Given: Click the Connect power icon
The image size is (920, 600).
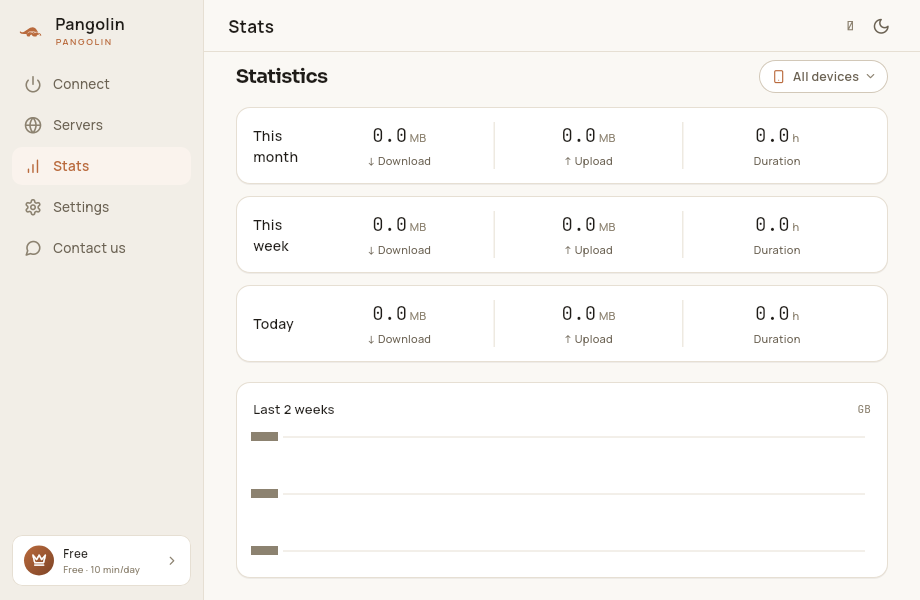Looking at the screenshot, I should click(x=33, y=84).
